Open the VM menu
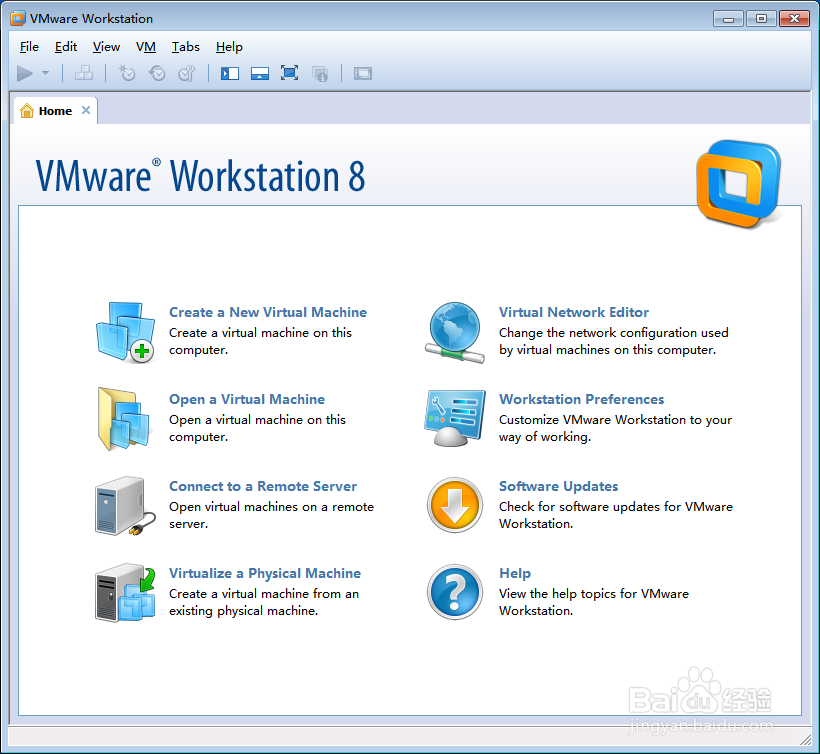This screenshot has width=820, height=754. point(146,47)
